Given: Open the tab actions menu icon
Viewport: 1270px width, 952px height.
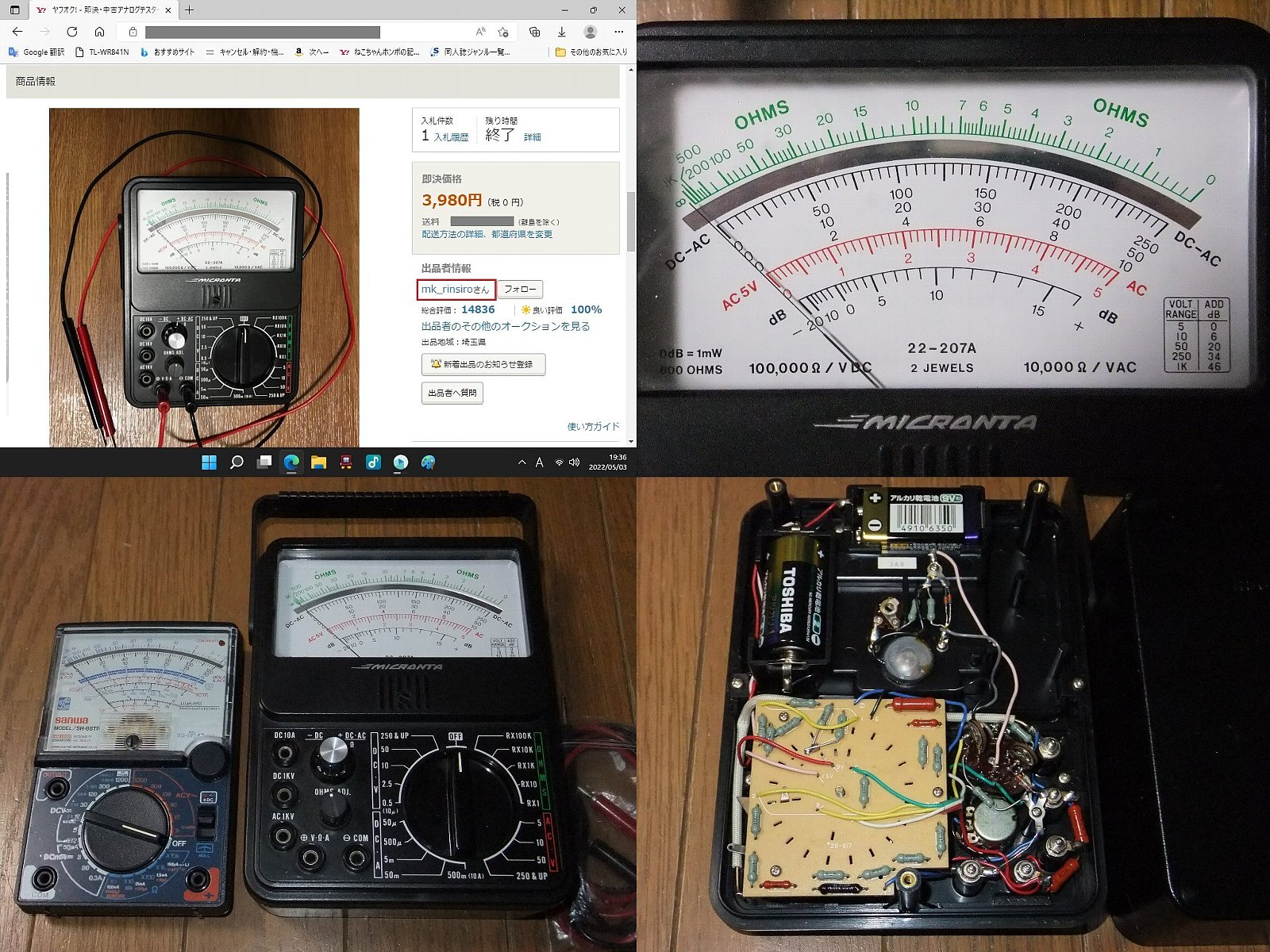Looking at the screenshot, I should coord(14,10).
